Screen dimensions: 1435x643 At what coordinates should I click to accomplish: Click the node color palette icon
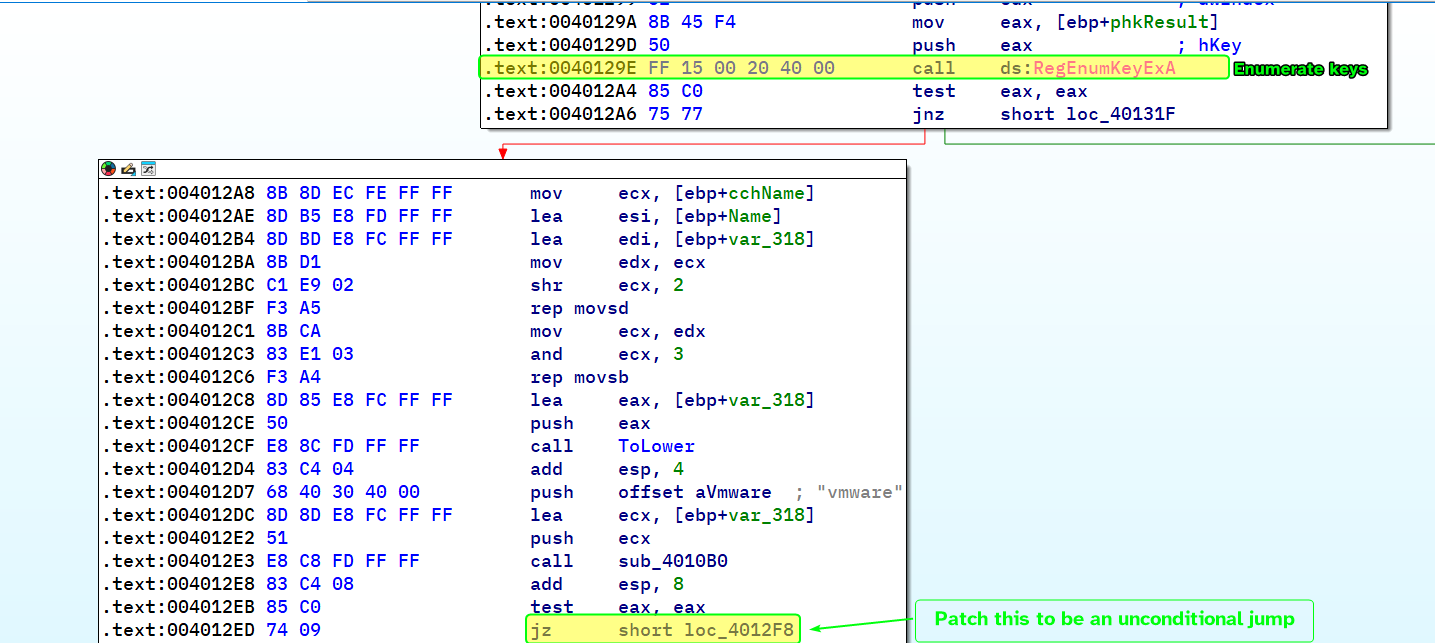pos(108,169)
